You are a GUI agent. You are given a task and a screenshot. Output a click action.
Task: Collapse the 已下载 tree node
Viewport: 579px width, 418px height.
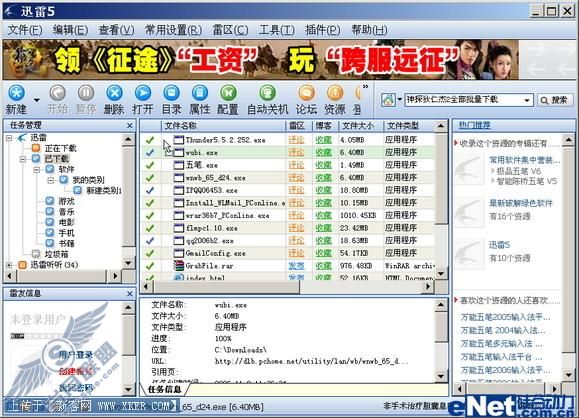point(23,159)
